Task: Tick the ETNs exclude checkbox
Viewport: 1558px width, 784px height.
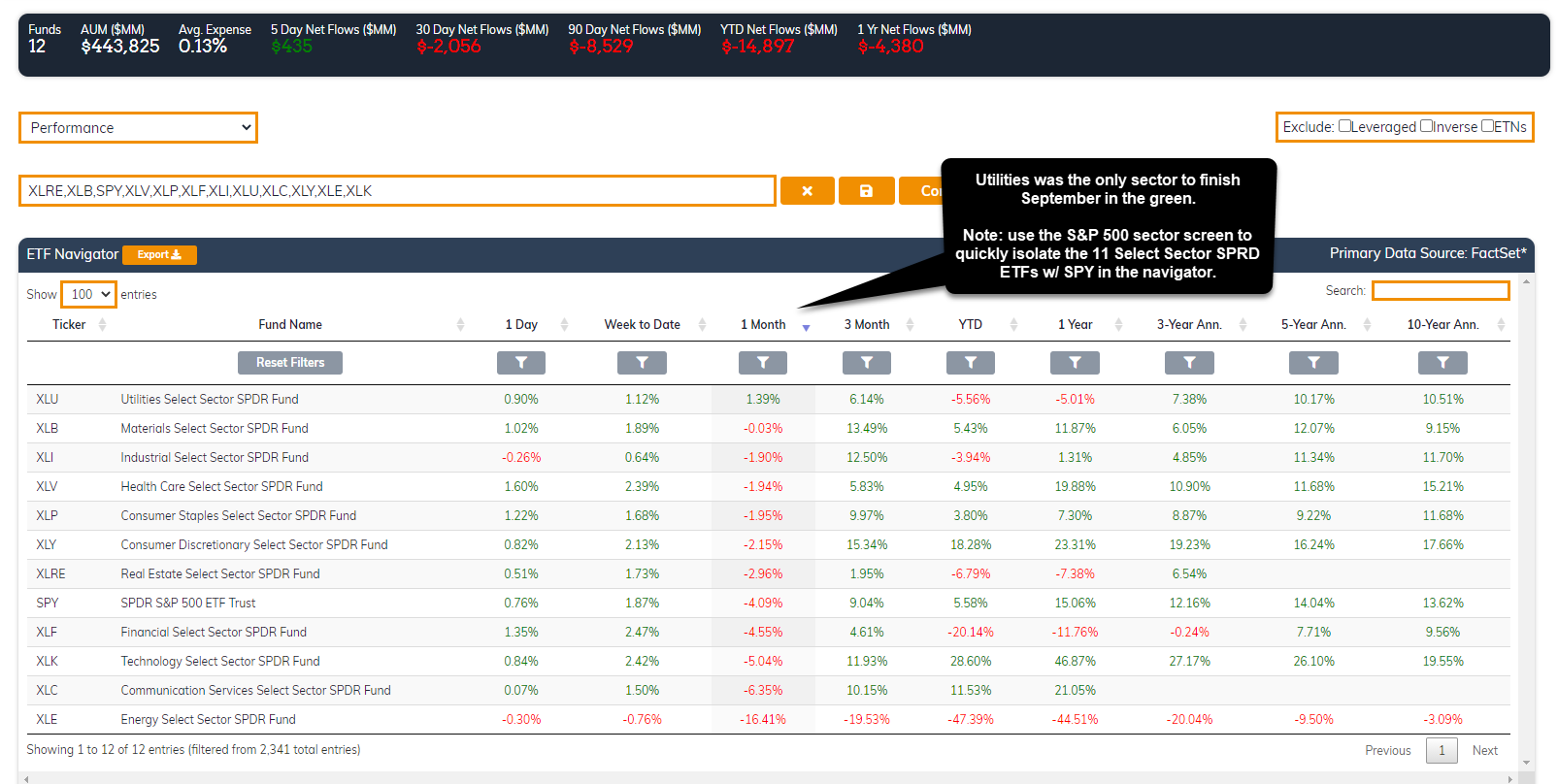Action: point(1487,125)
